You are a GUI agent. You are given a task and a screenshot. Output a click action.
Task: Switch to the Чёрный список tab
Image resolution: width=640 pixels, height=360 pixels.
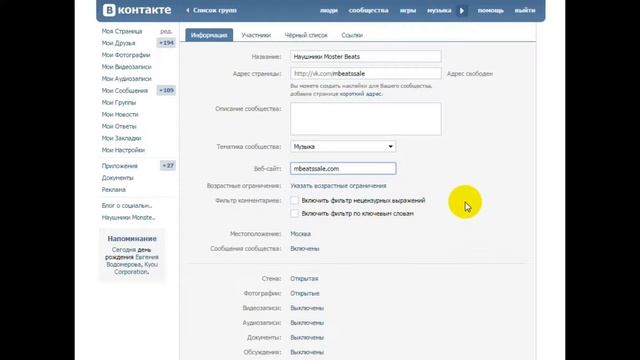(x=306, y=35)
